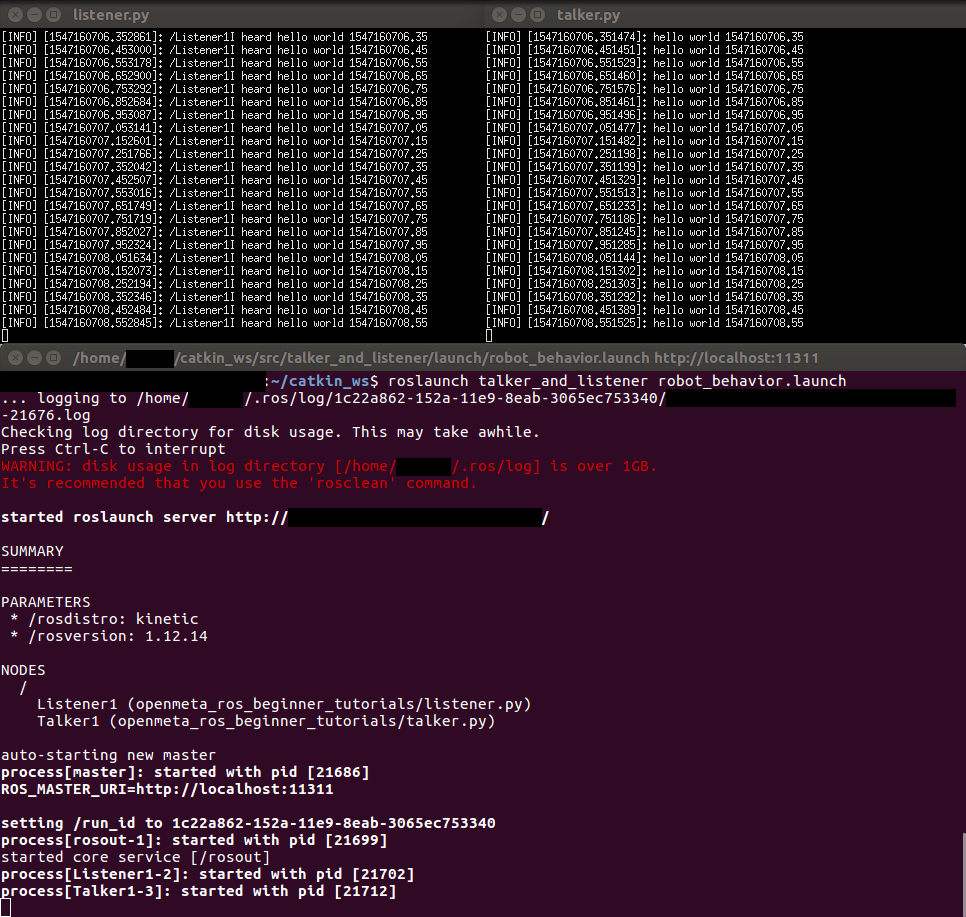Close the listener.py terminal window
Screen dimensions: 966x917
[14, 15]
